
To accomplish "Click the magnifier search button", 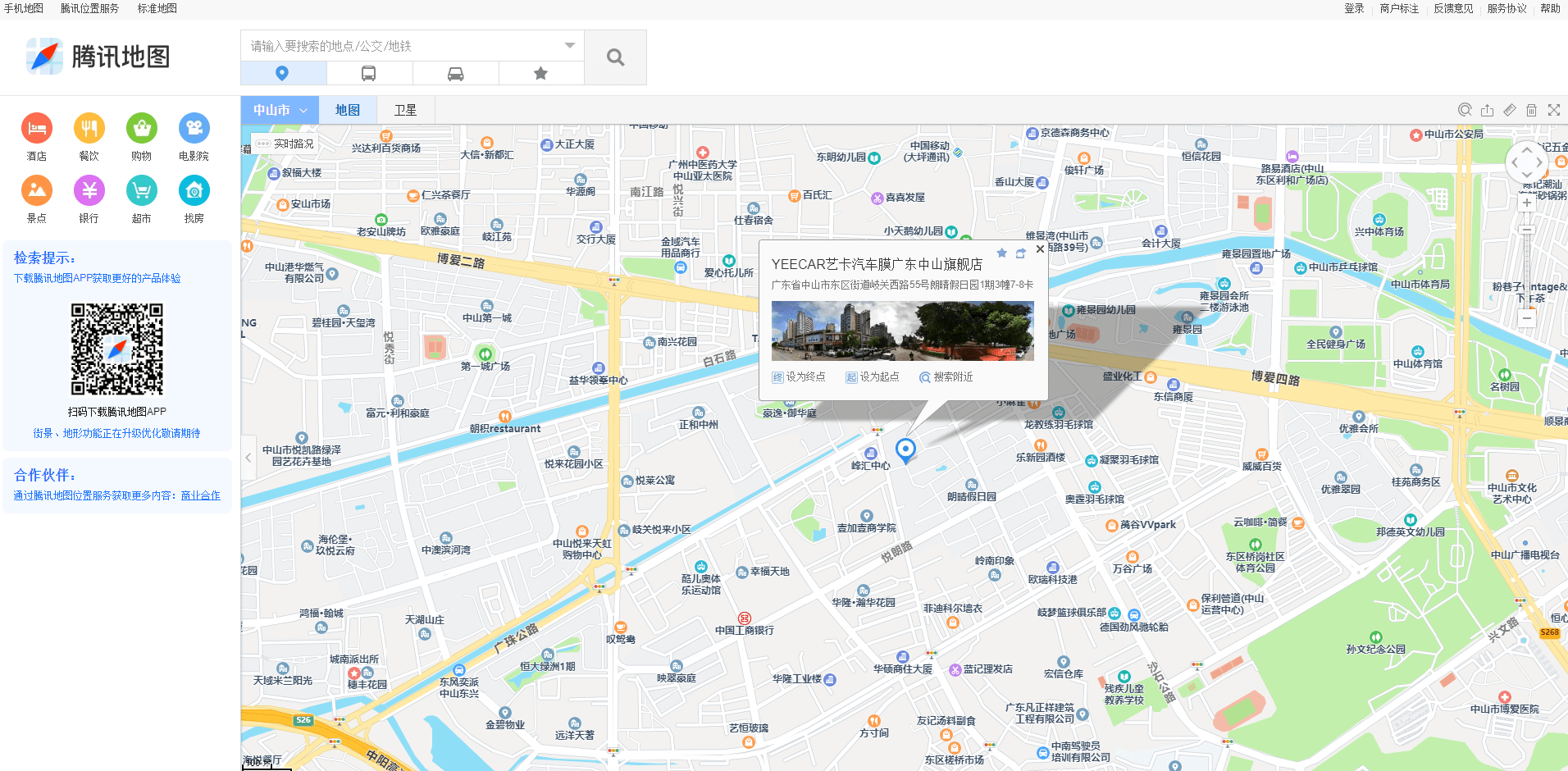I will [x=615, y=57].
